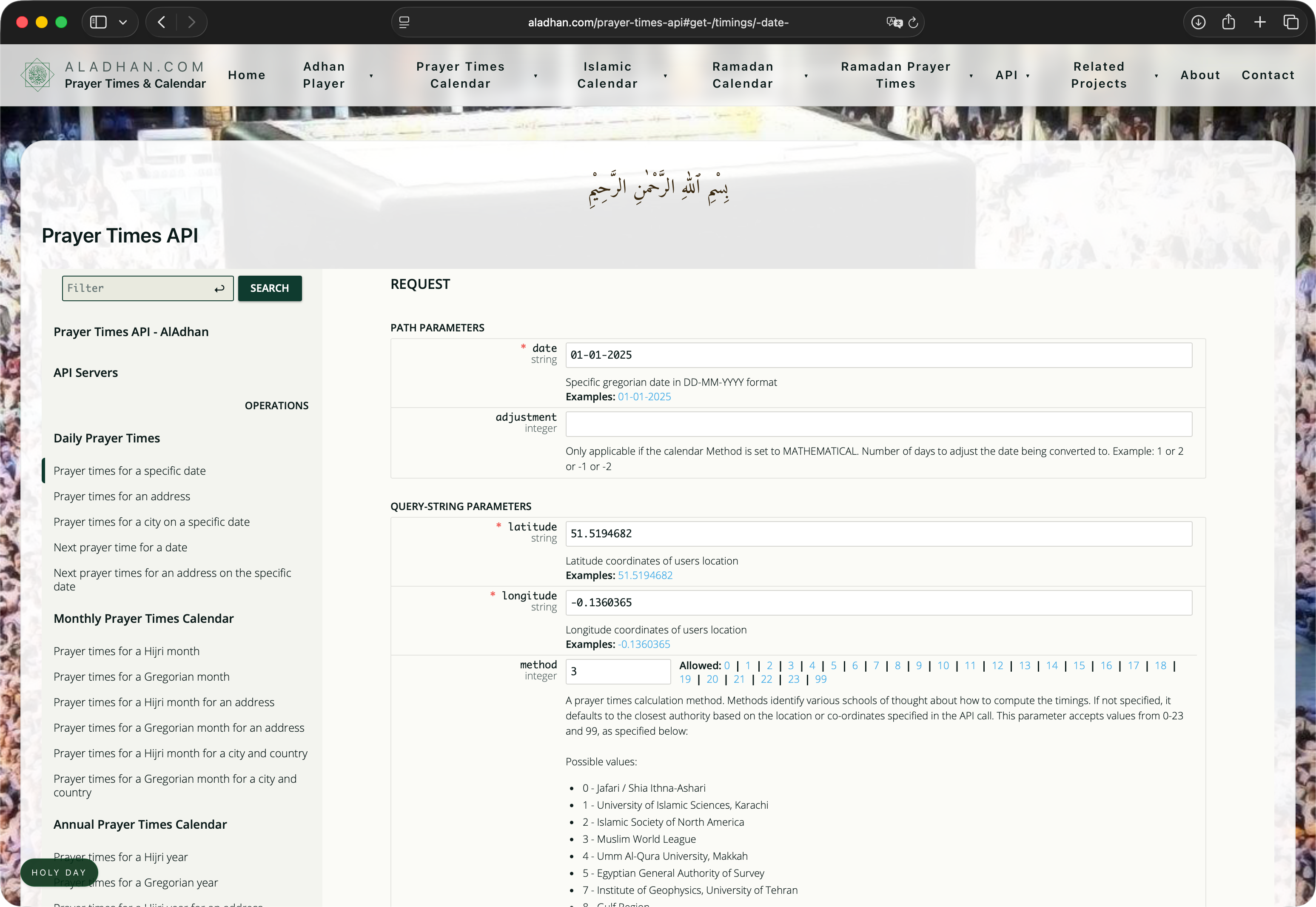Viewport: 1316px width, 907px height.
Task: Open the Safari share menu
Action: pos(1228,22)
